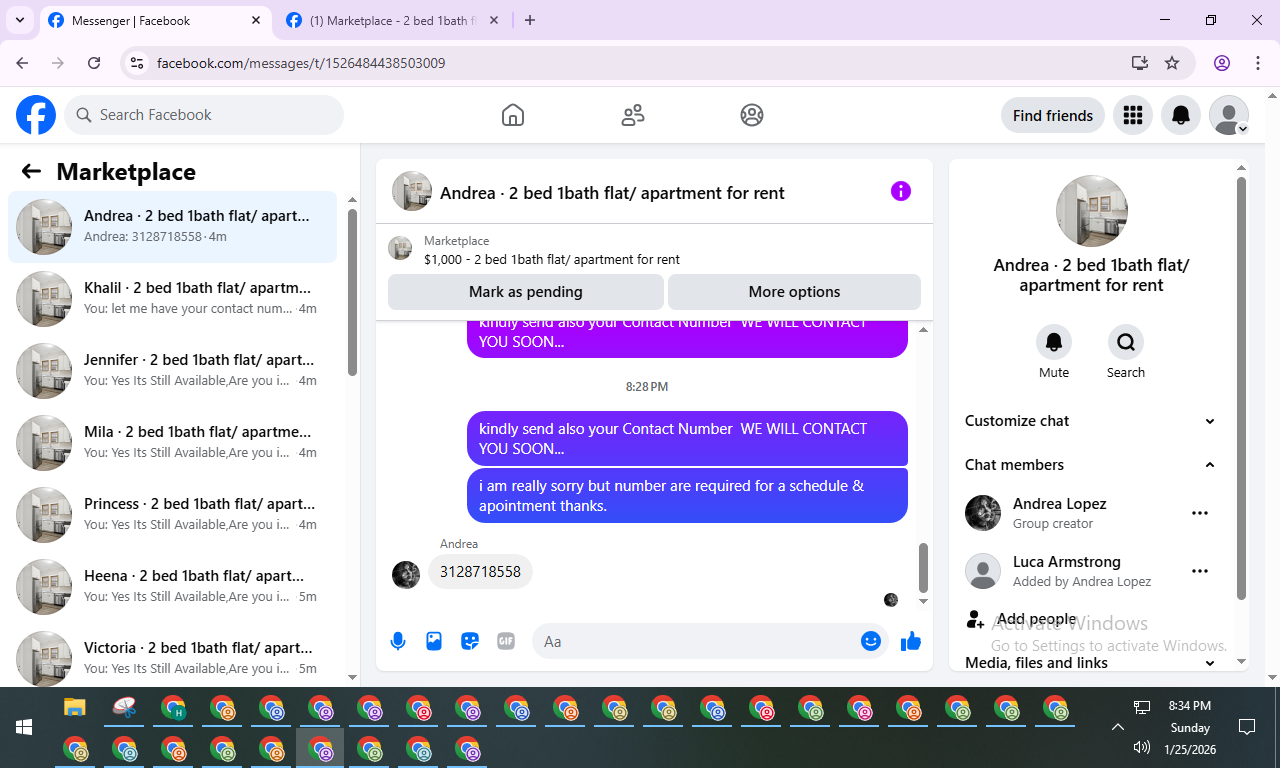Click the browser address bar URL
The width and height of the screenshot is (1280, 768).
point(301,63)
